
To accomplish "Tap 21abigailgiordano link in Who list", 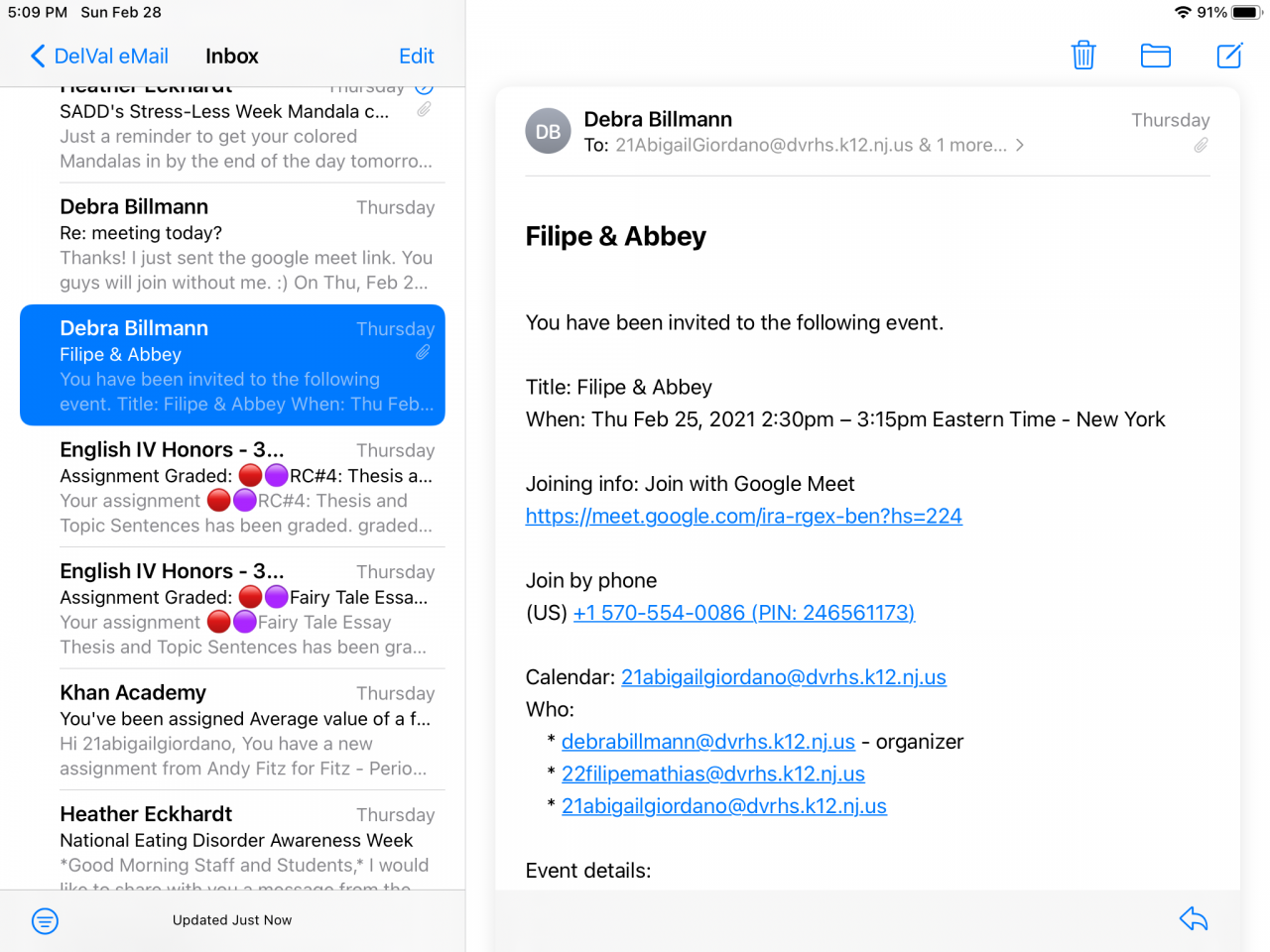I will click(x=724, y=806).
